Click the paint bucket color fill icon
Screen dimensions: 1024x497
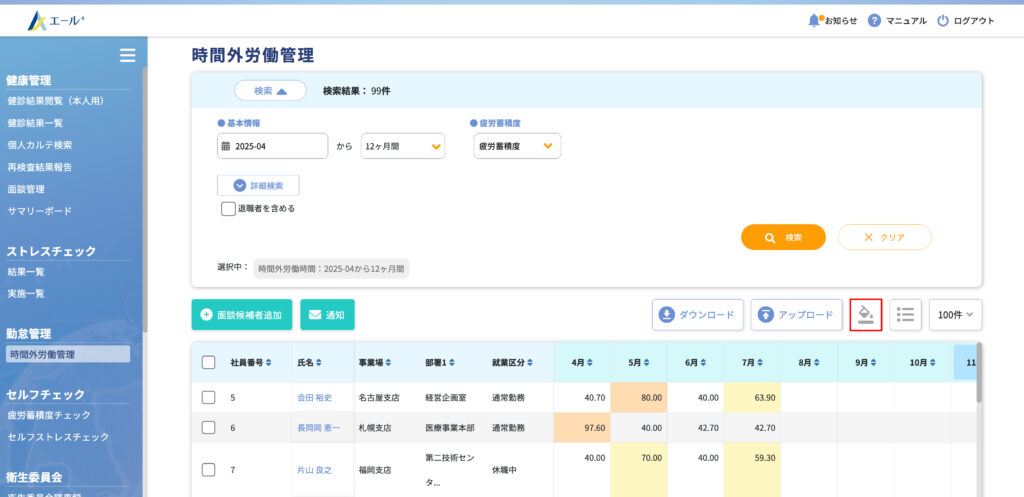coord(866,314)
